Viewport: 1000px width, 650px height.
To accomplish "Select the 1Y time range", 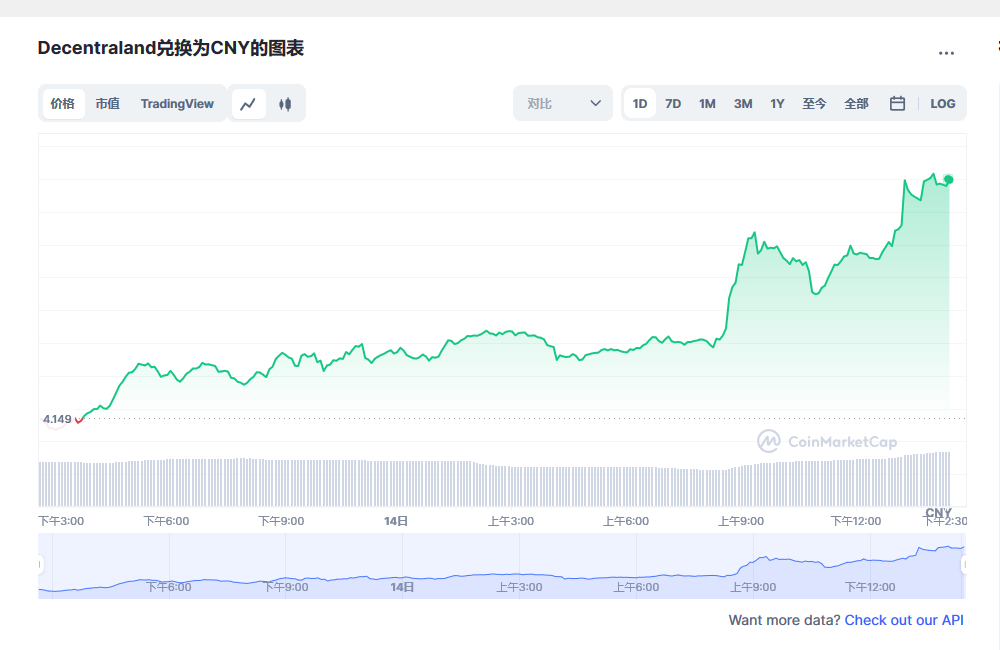I will pyautogui.click(x=777, y=103).
